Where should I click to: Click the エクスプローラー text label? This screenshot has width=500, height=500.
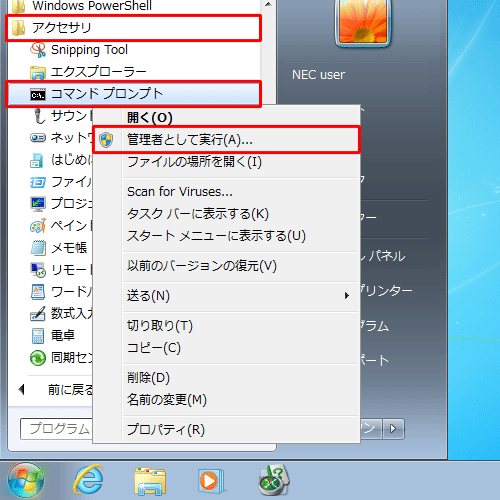pyautogui.click(x=99, y=72)
